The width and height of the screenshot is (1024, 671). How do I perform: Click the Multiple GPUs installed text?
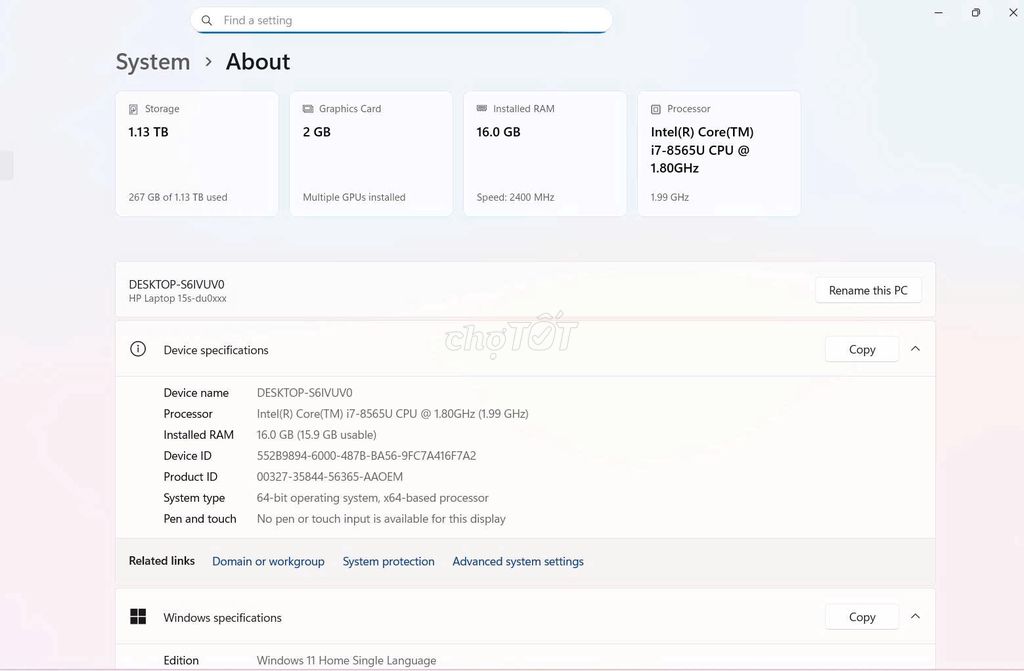tap(354, 197)
